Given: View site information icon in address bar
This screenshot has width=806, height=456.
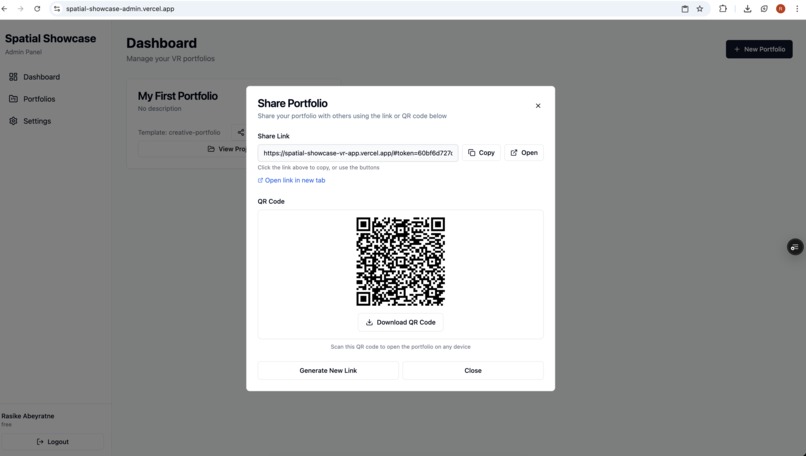Looking at the screenshot, I should coord(57,9).
